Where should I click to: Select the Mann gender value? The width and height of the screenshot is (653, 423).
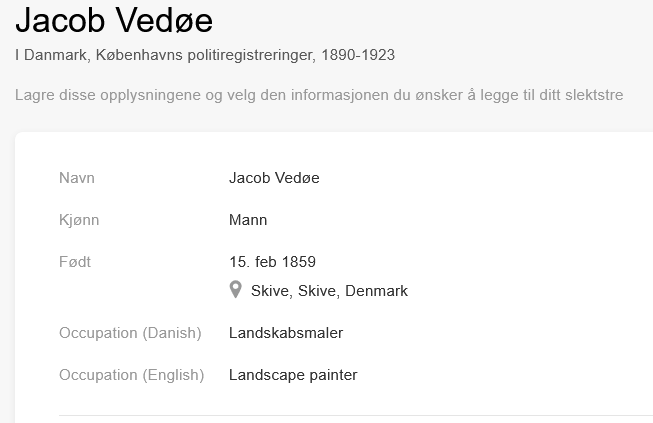click(x=248, y=220)
